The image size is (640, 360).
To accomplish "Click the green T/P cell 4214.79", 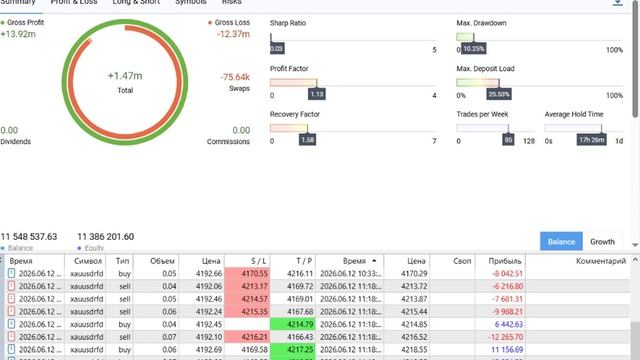I will pyautogui.click(x=293, y=324).
